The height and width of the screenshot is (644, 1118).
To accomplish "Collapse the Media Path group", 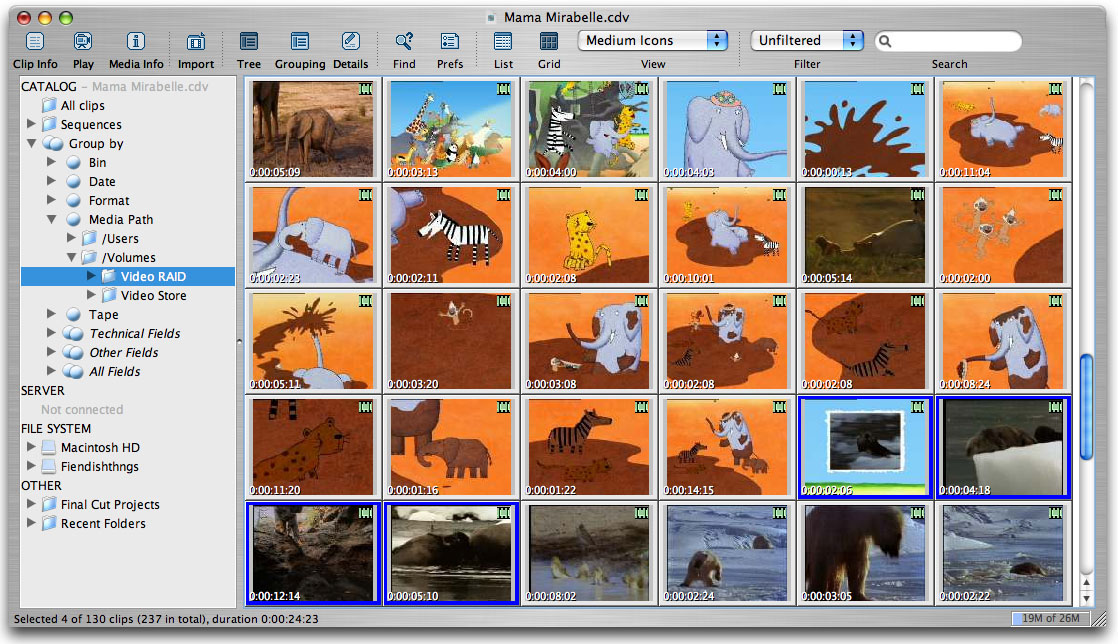I will point(51,220).
